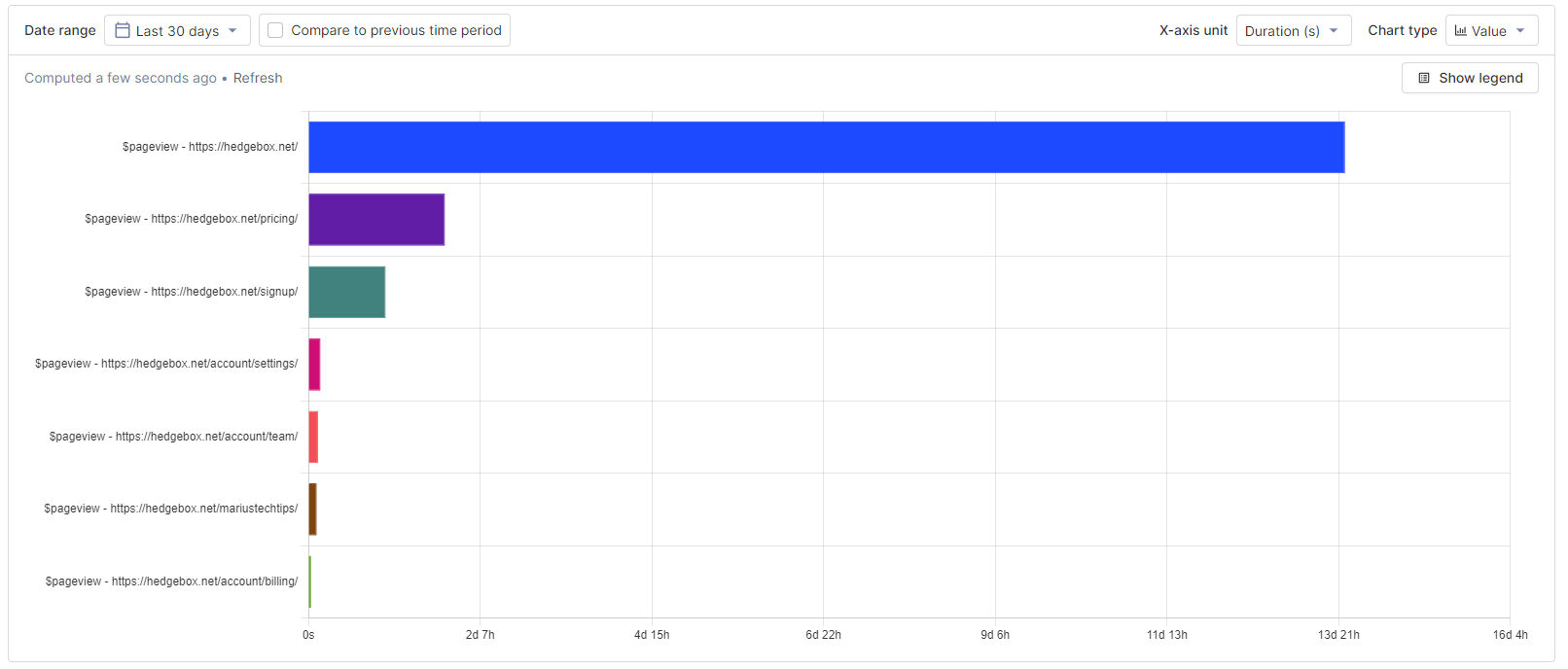Click the calendar icon in the date range selector
This screenshot has height=669, width=1568.
[122, 30]
